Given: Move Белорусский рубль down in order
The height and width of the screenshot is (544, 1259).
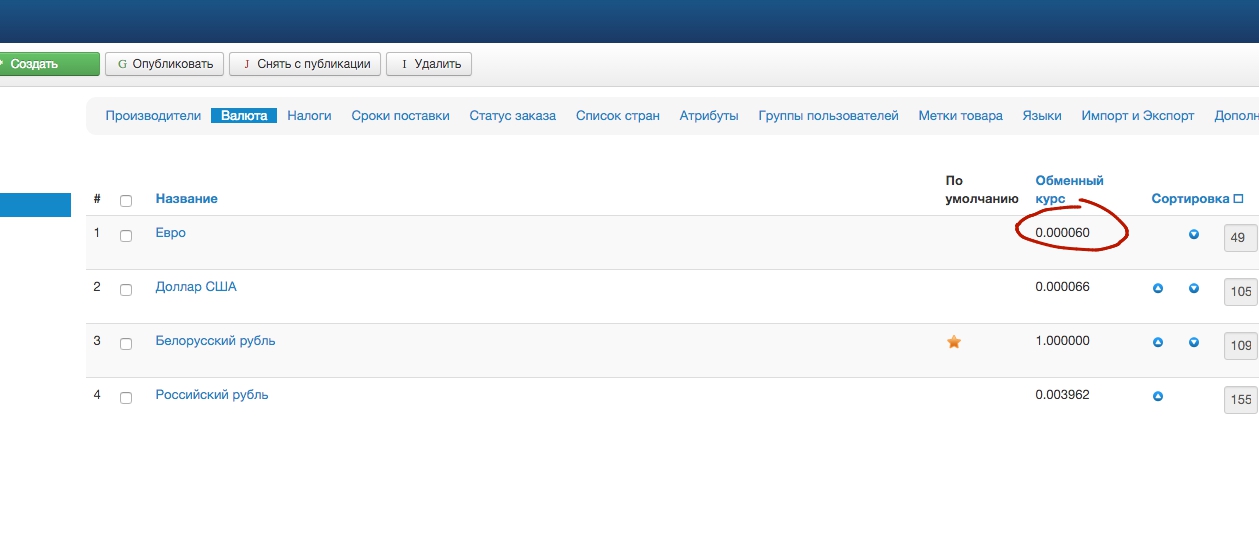Looking at the screenshot, I should pyautogui.click(x=1193, y=342).
